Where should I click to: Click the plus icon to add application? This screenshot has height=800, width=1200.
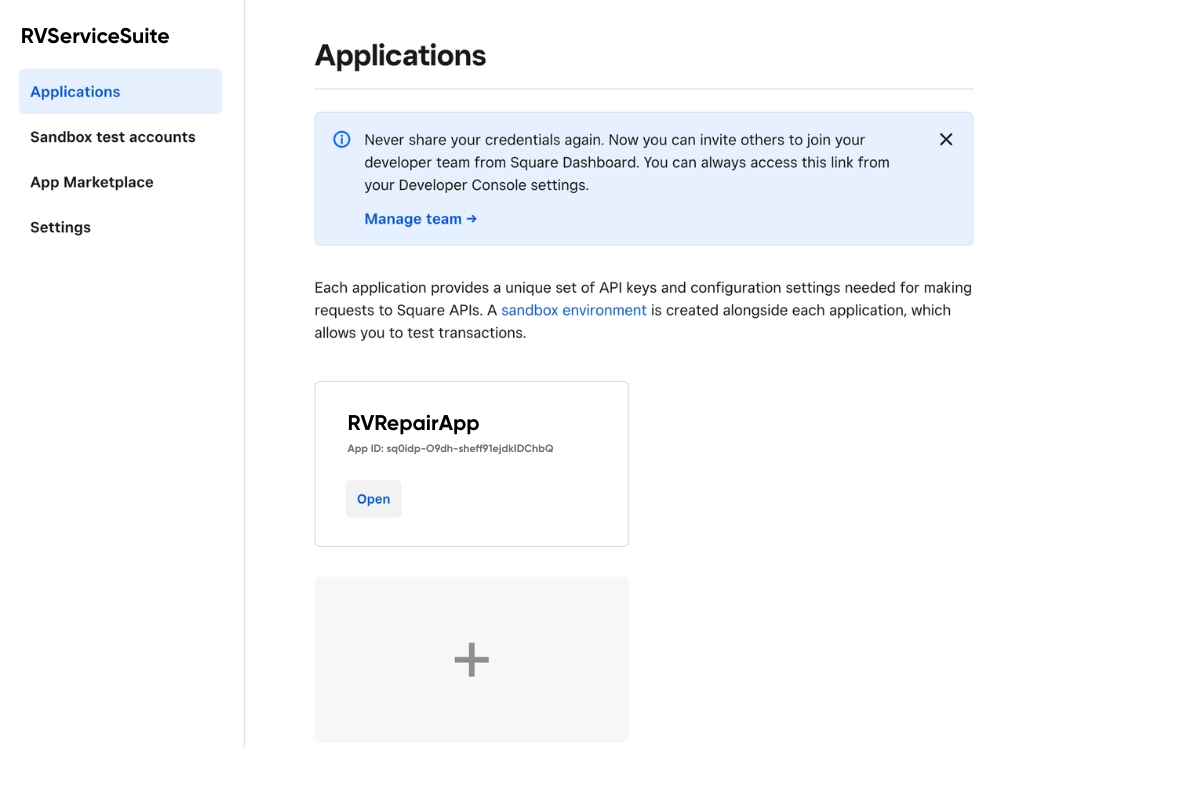pyautogui.click(x=471, y=660)
